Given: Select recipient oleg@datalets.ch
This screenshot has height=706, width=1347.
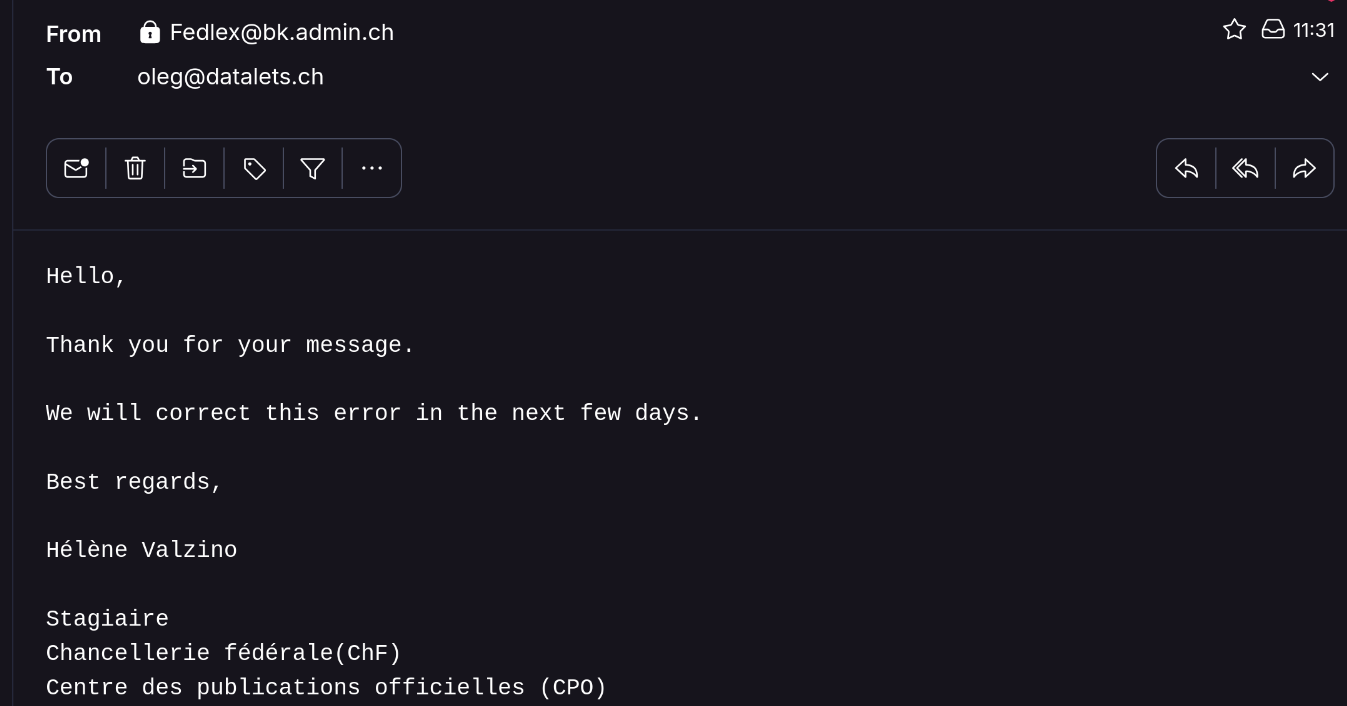Looking at the screenshot, I should click(230, 77).
